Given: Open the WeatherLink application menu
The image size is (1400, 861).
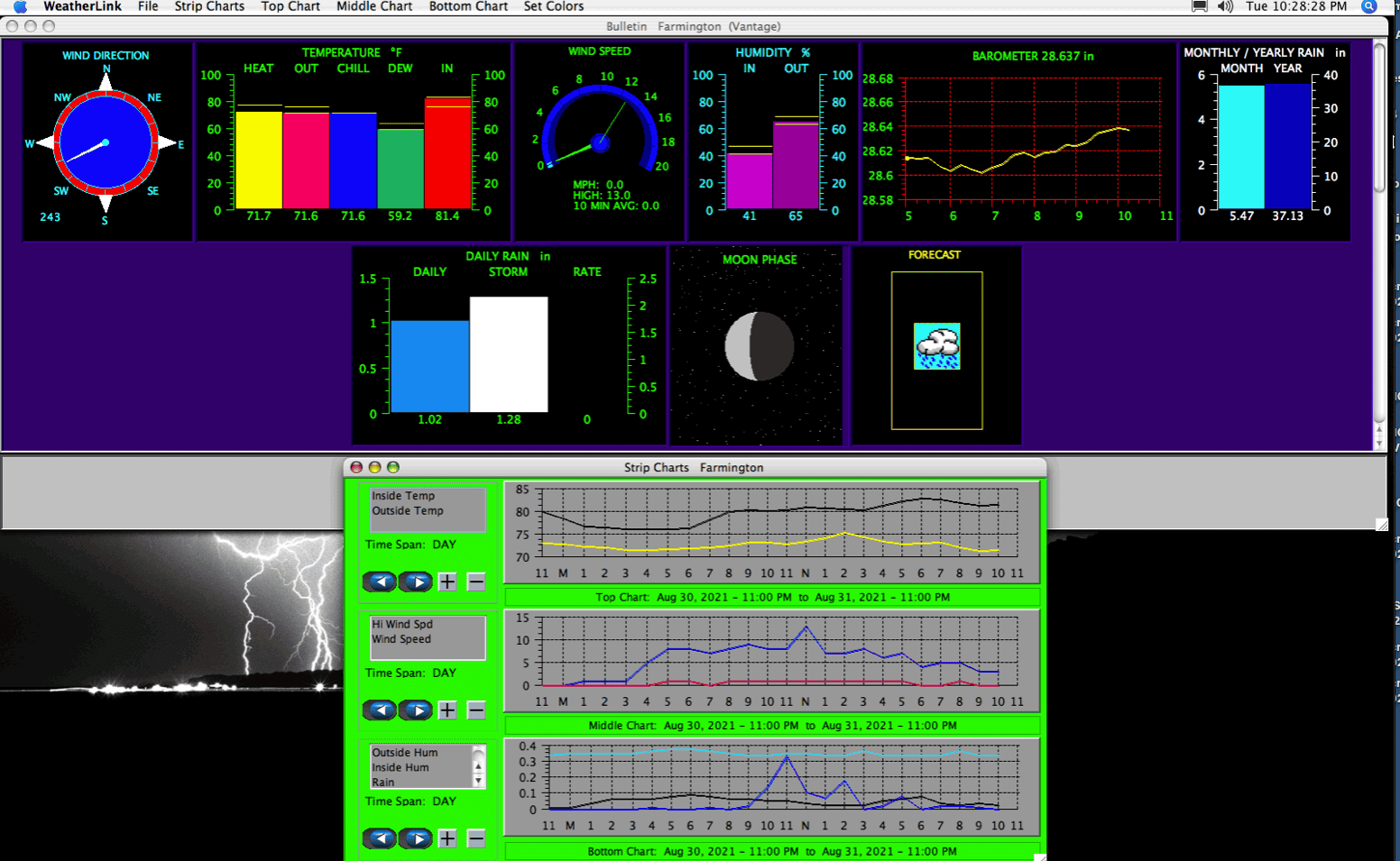Looking at the screenshot, I should click(82, 6).
